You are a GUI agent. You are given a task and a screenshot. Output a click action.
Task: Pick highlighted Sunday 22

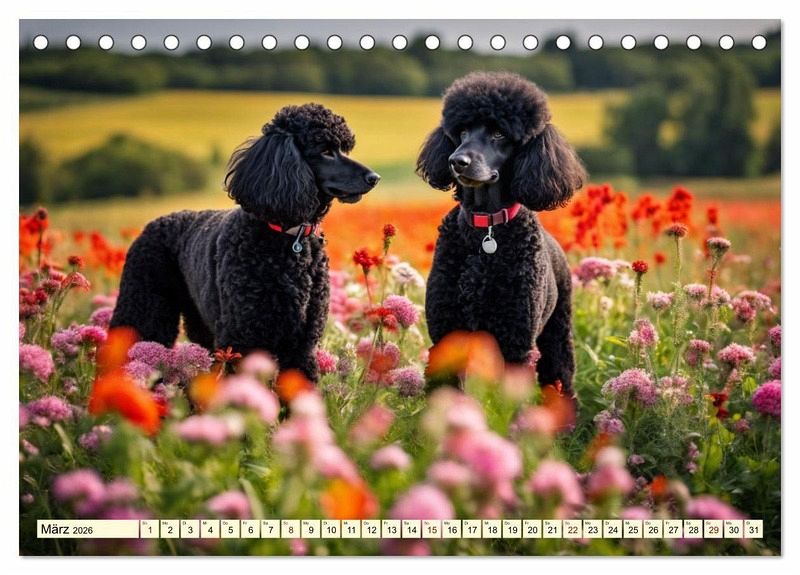click(x=573, y=529)
